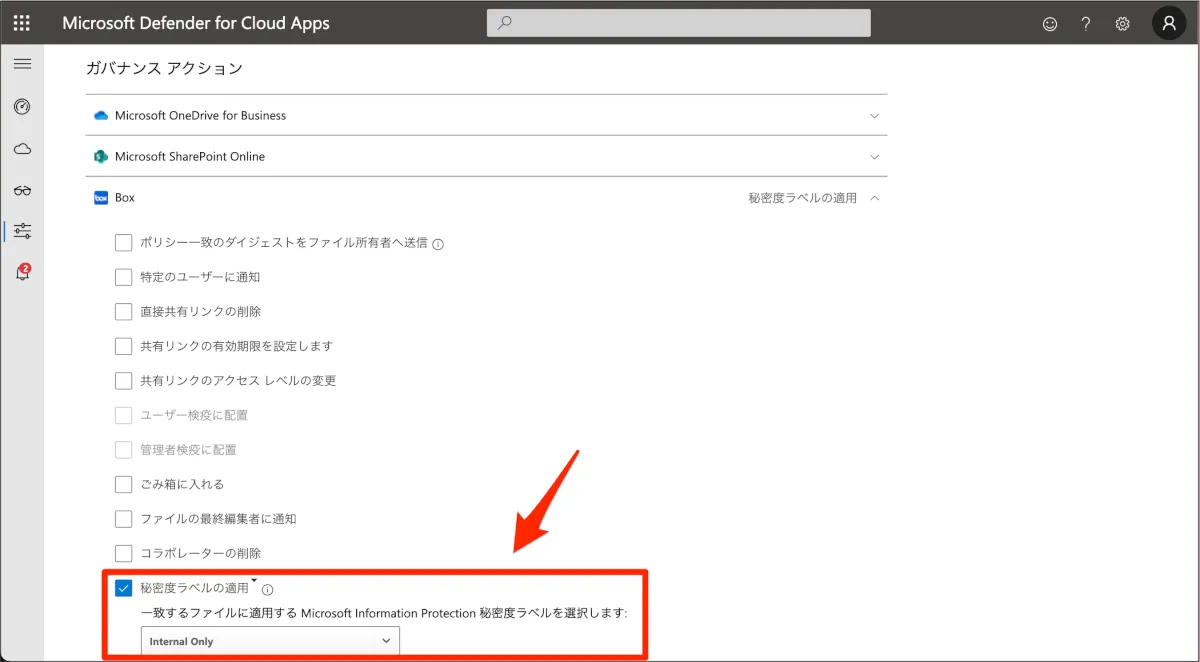Click the settings gear icon
This screenshot has width=1200, height=662.
tap(1123, 24)
